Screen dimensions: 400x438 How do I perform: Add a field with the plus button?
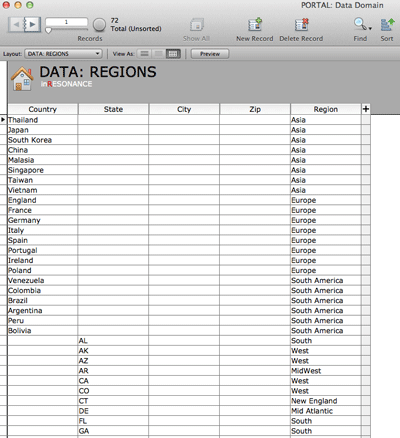pyautogui.click(x=366, y=109)
